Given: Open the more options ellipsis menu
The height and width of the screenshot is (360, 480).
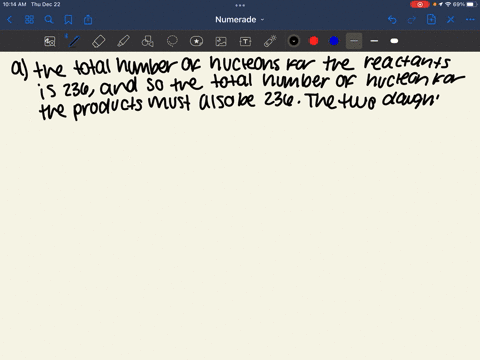Looking at the screenshot, I should 470,20.
